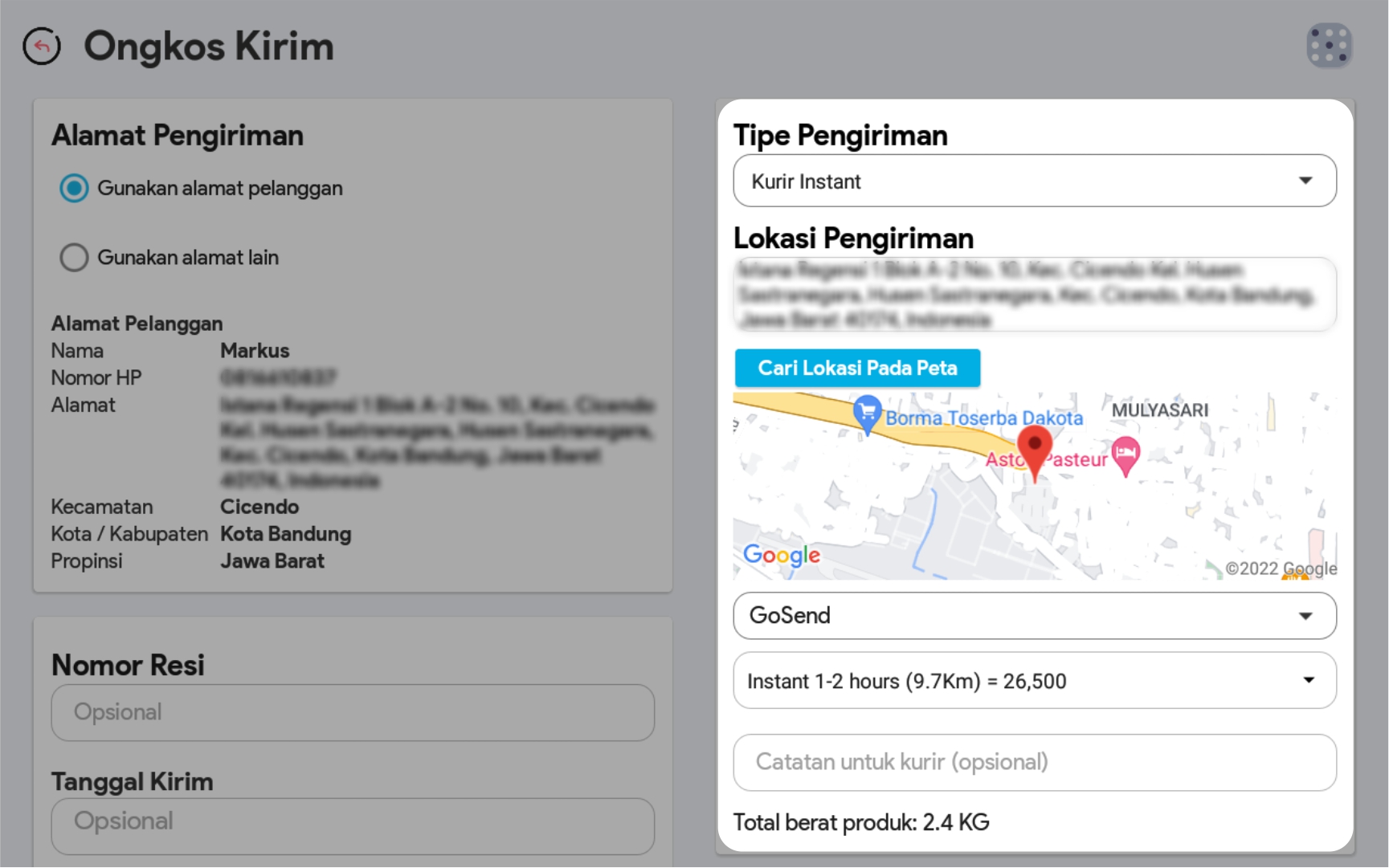Expand the GoSend courier dropdown
The image size is (1389, 868).
coord(1034,616)
